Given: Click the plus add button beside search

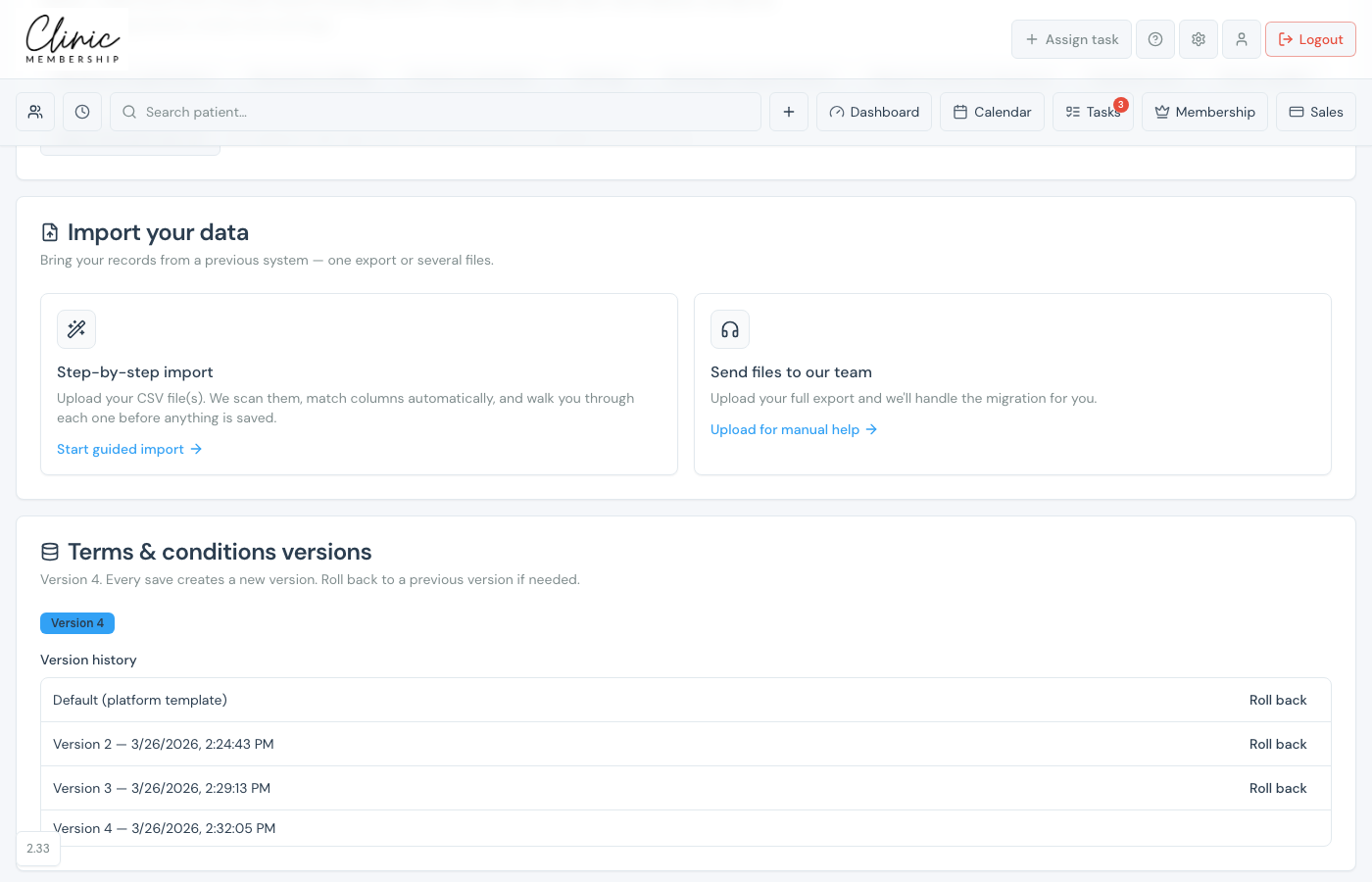Looking at the screenshot, I should pos(789,112).
